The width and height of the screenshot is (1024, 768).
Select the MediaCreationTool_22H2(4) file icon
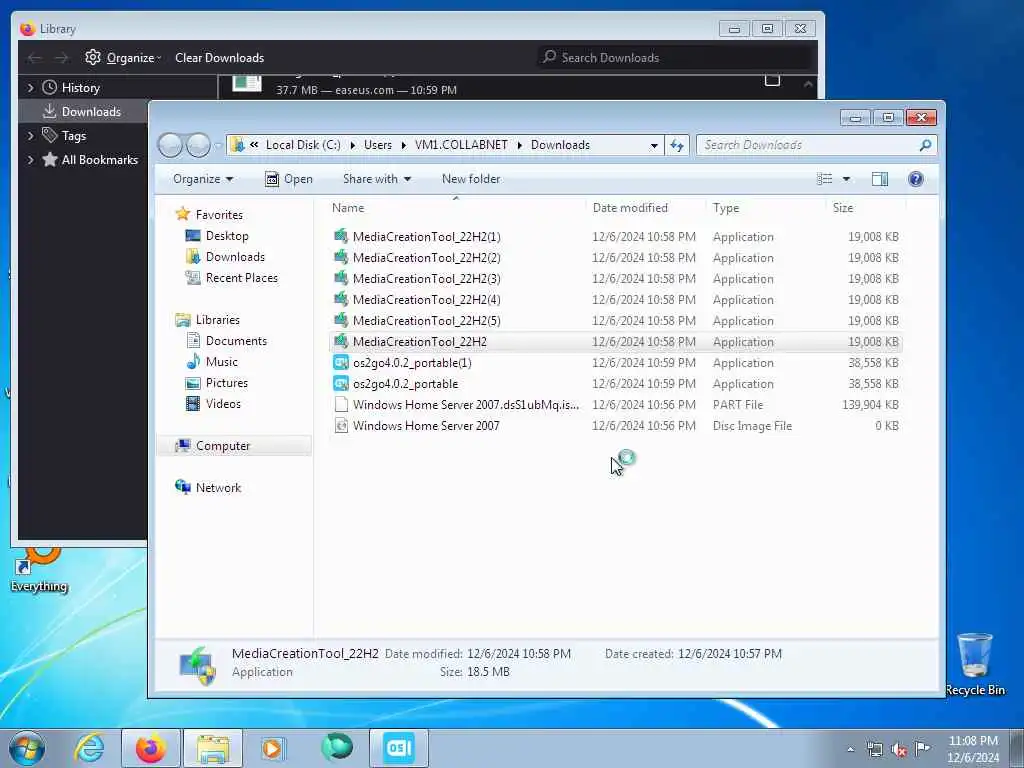point(340,299)
